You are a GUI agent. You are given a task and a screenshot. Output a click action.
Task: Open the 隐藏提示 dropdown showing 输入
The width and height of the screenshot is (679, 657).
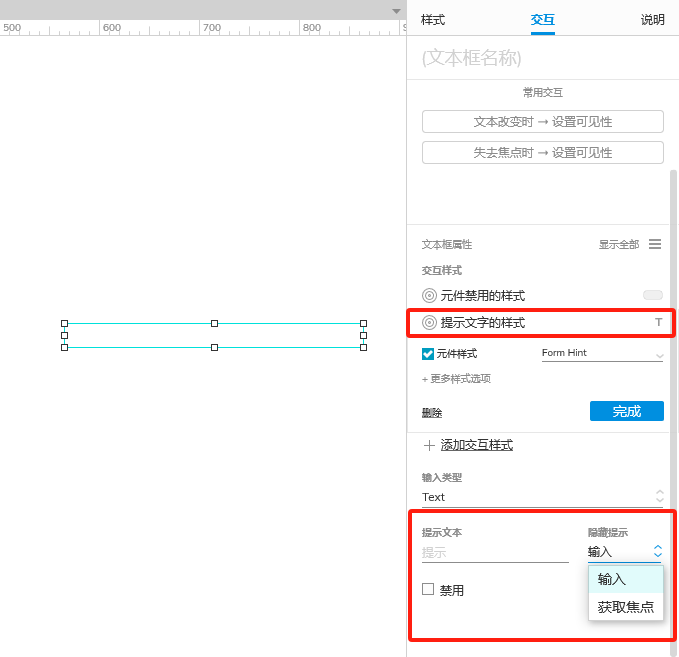coord(625,552)
